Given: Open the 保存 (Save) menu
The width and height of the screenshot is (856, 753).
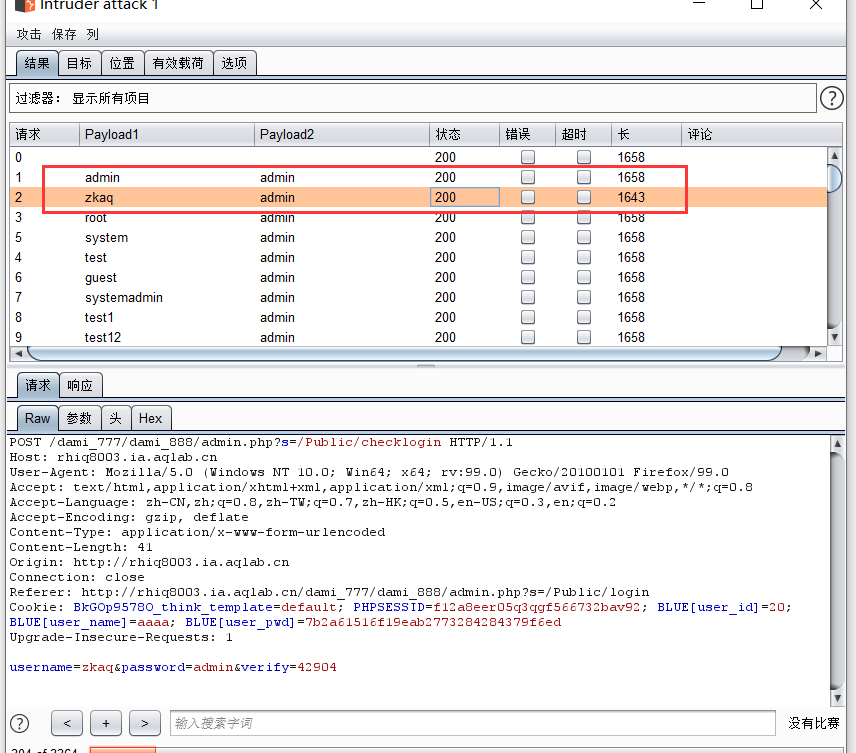Looking at the screenshot, I should (64, 34).
